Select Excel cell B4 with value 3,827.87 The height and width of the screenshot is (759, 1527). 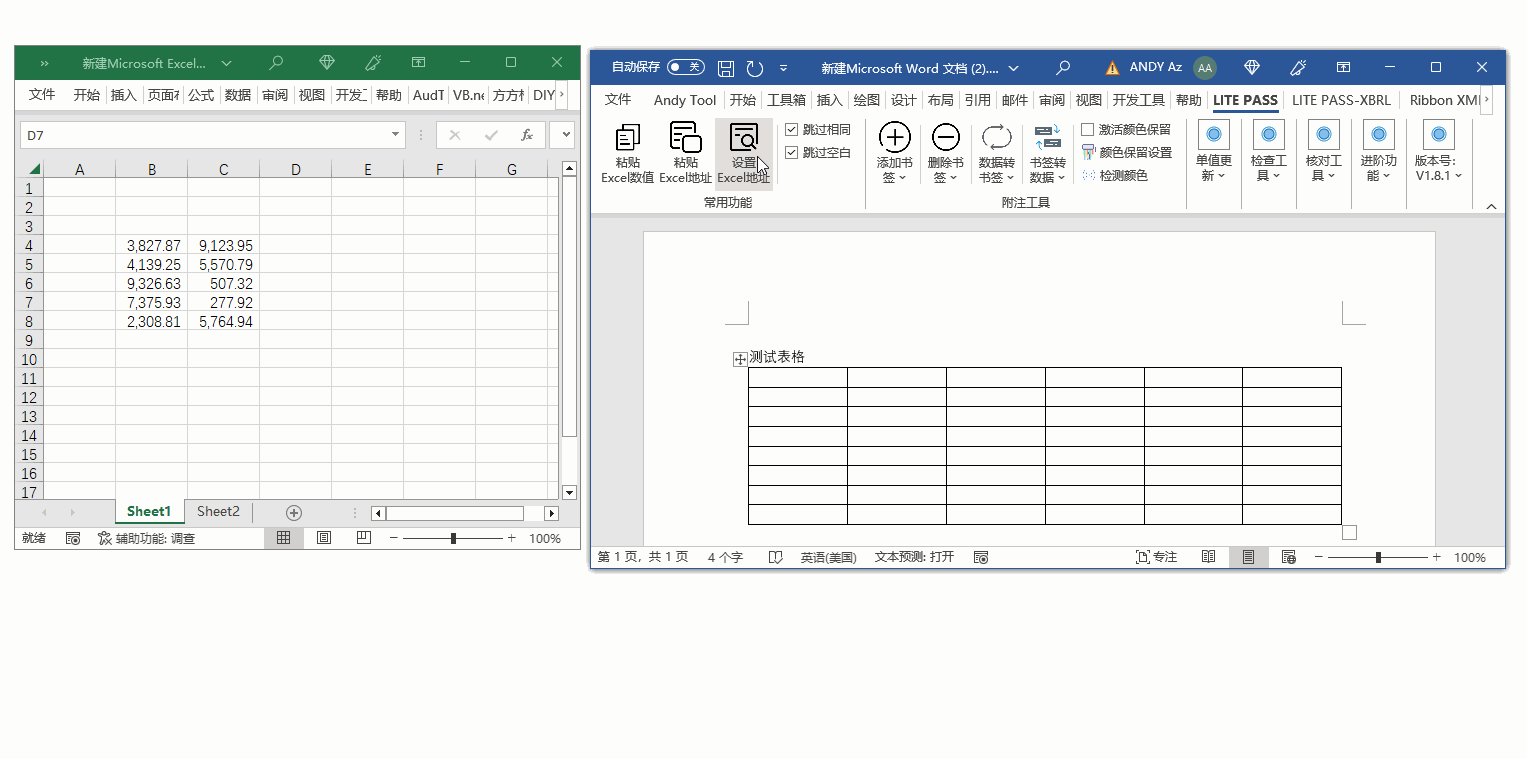[152, 245]
